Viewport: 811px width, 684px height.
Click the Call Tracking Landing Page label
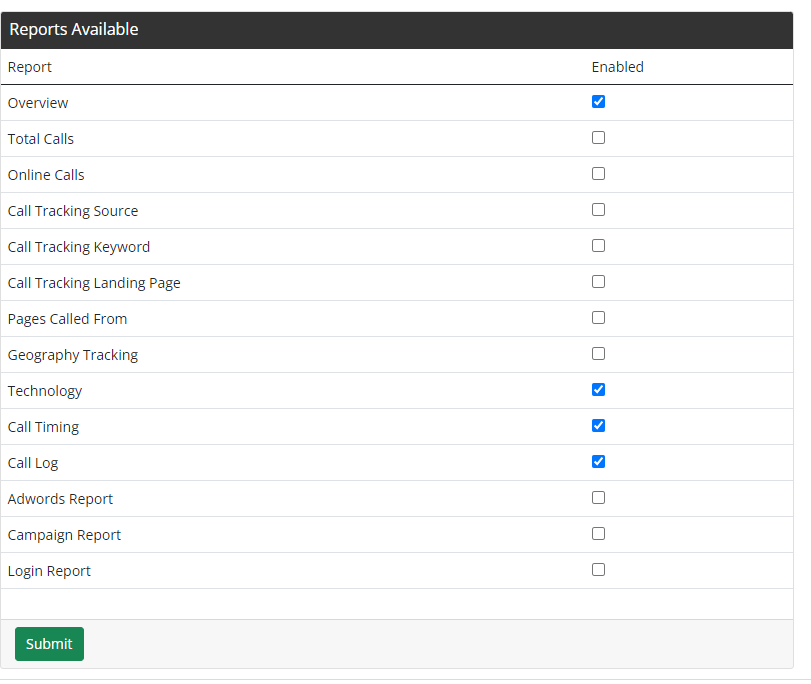[x=94, y=283]
